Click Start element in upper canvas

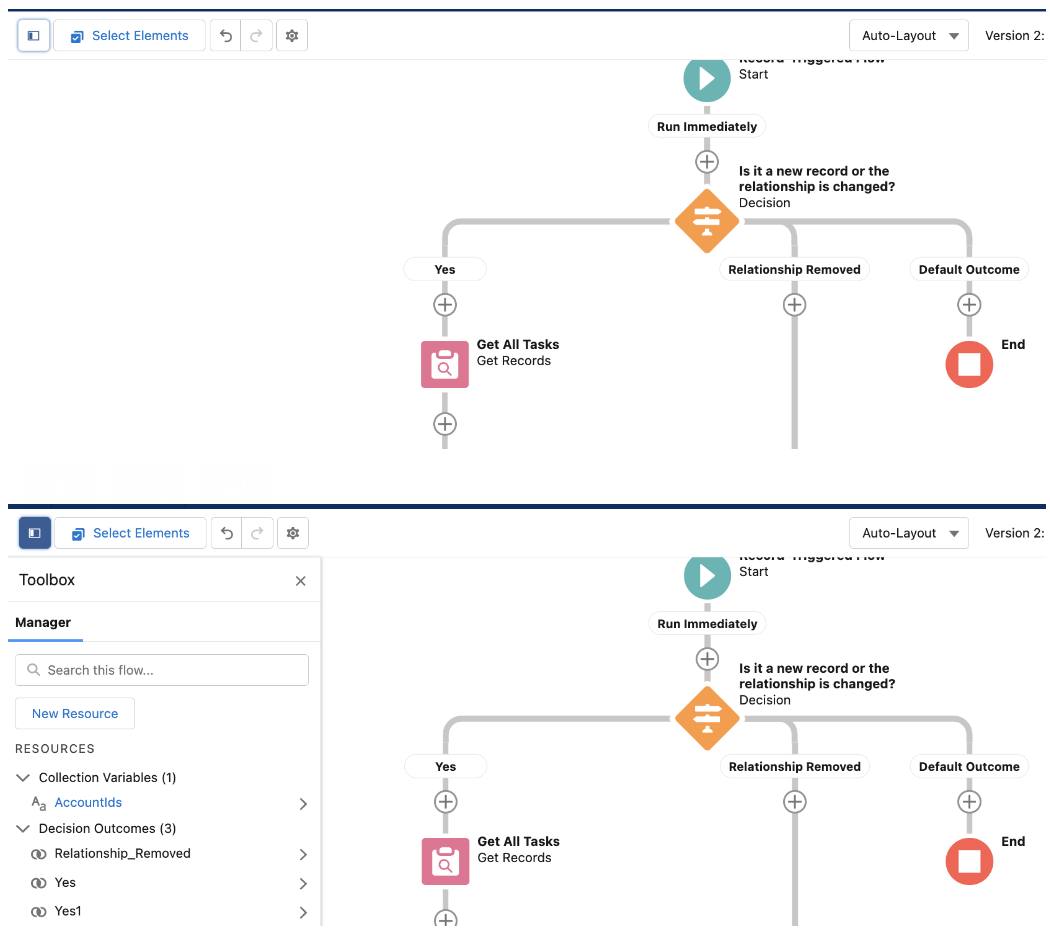click(x=706, y=78)
